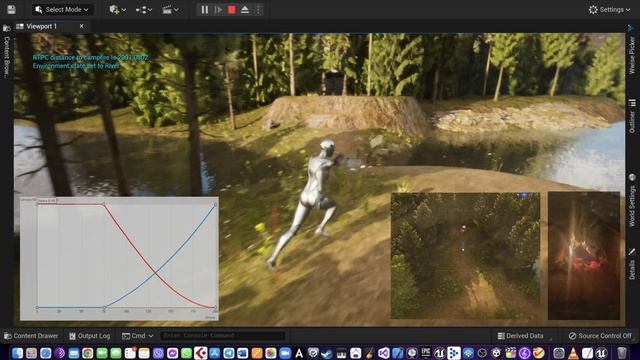Open OBS Studio from the dock
Viewport: 640px width, 360px height.
(x=482, y=353)
